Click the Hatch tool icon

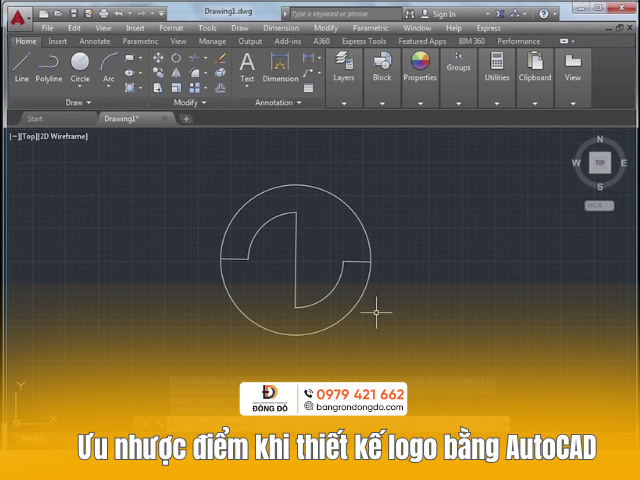130,87
